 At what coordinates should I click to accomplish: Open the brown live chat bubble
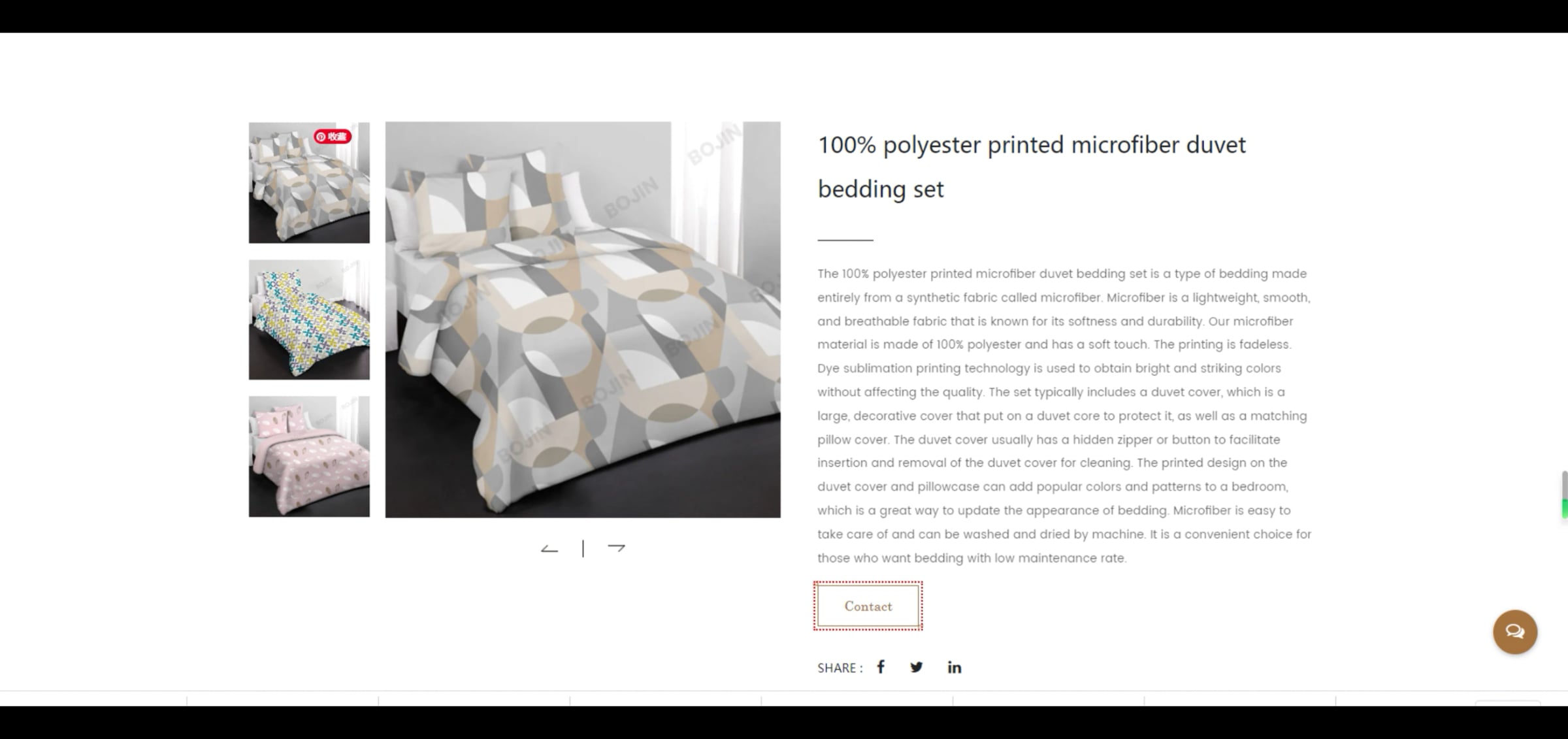(1515, 632)
